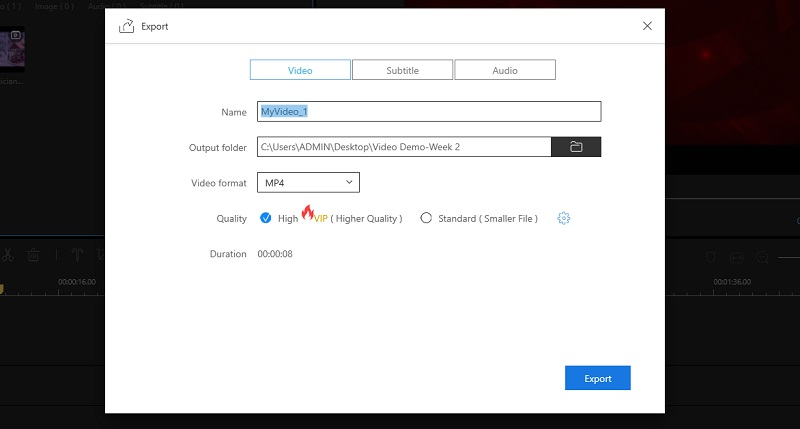Click the 00:00:16.00 timeline ruler mark

77,282
